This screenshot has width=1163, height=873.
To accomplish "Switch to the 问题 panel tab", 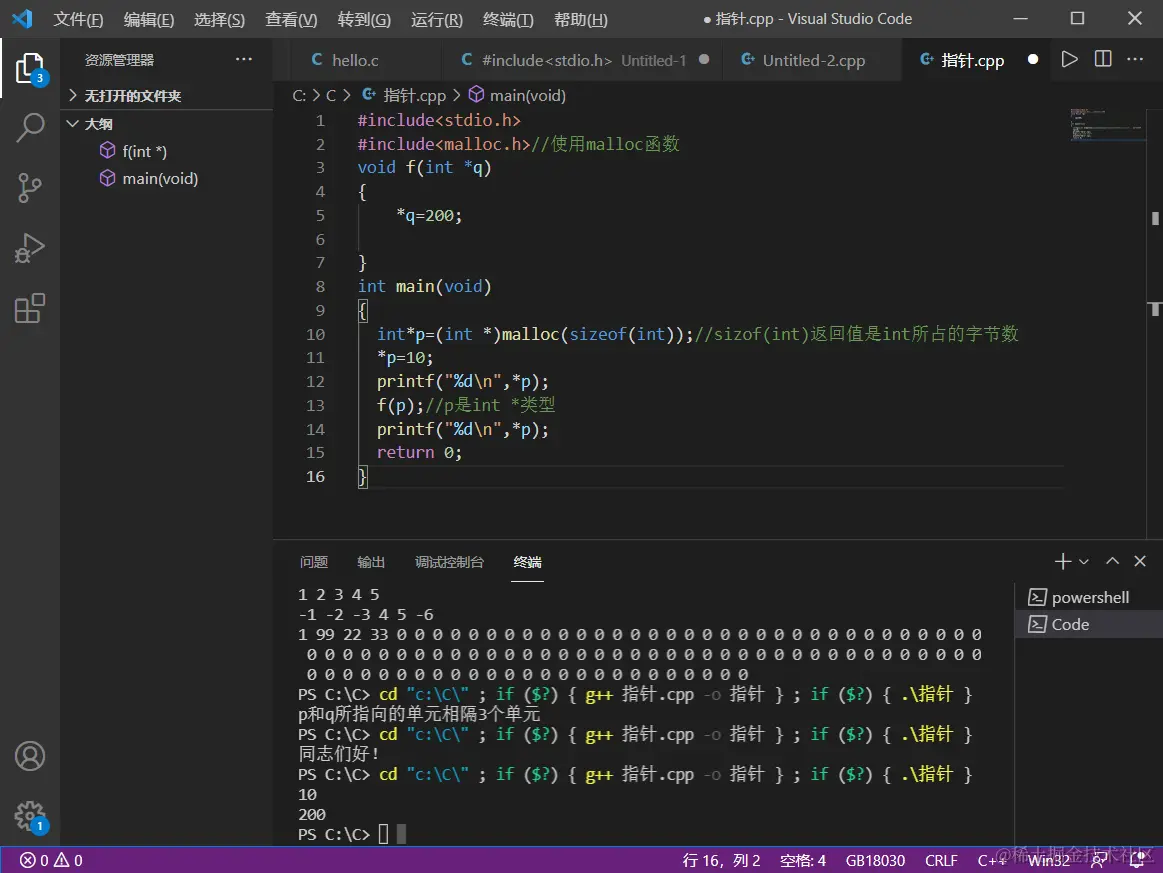I will pyautogui.click(x=314, y=562).
